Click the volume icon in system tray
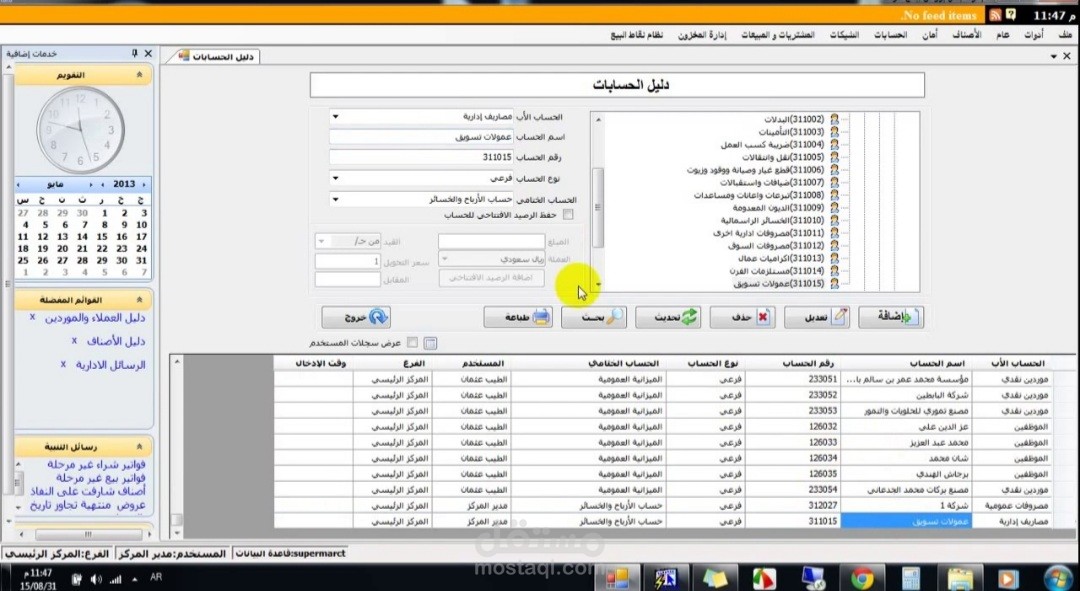1080x591 pixels. coord(96,579)
